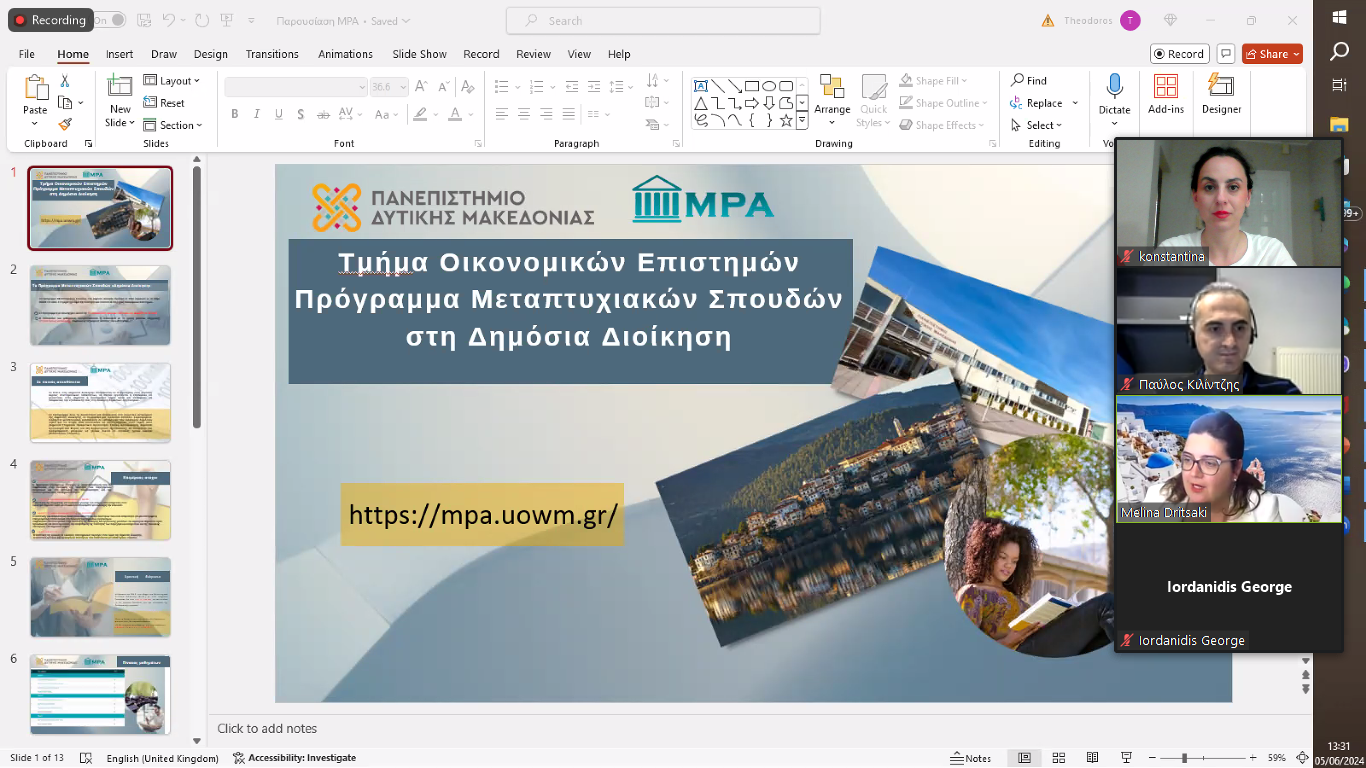Image resolution: width=1366 pixels, height=768 pixels.
Task: Align text left
Action: click(502, 115)
